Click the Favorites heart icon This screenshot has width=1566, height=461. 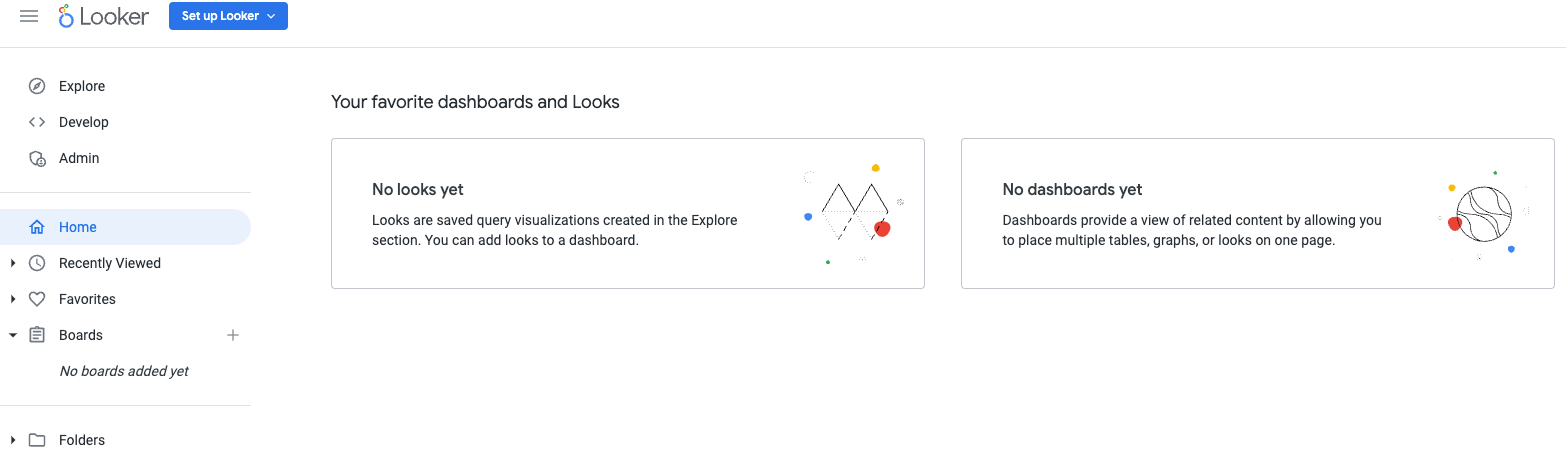click(37, 299)
